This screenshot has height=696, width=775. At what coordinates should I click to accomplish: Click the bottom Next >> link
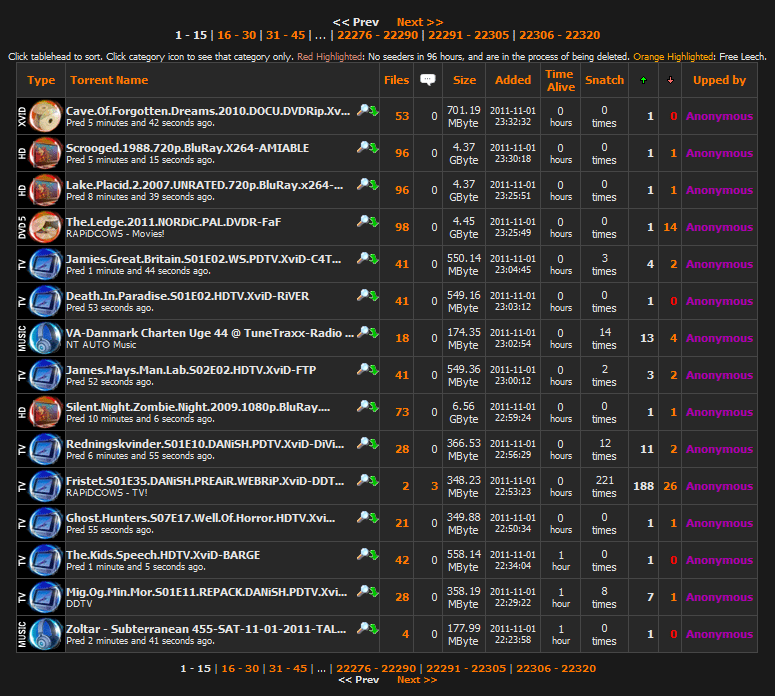[x=417, y=680]
